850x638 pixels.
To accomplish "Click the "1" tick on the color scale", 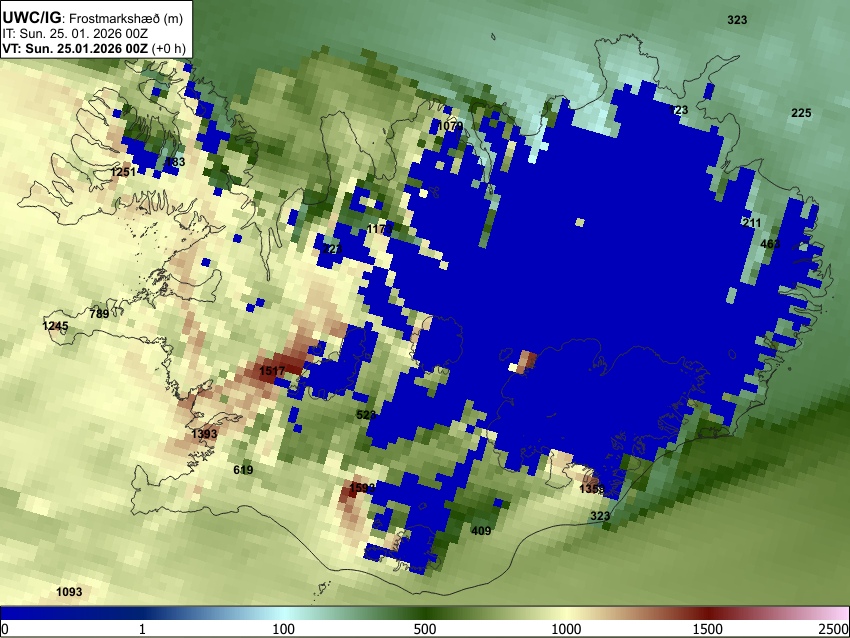I will point(142,629).
